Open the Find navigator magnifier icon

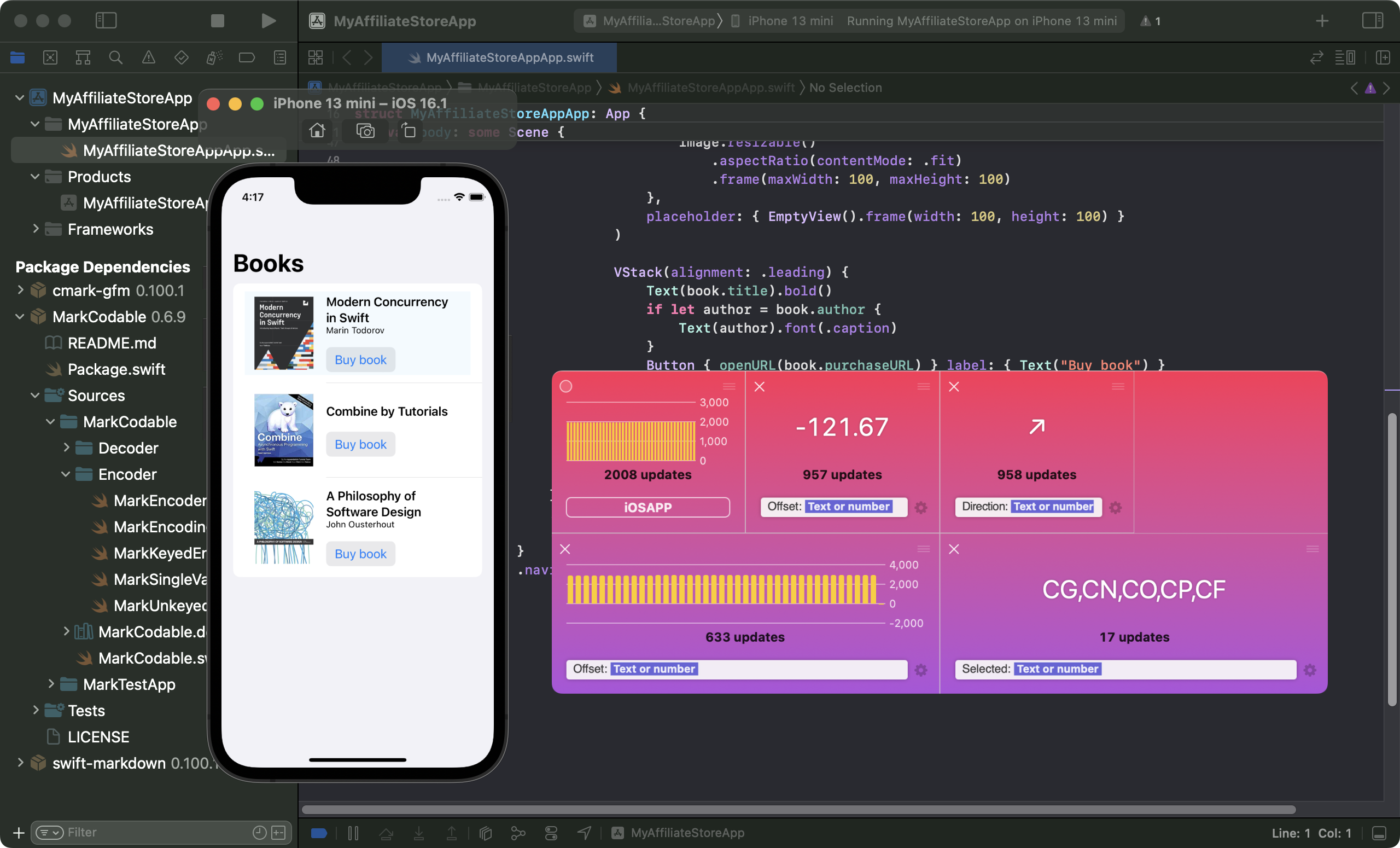[x=115, y=57]
